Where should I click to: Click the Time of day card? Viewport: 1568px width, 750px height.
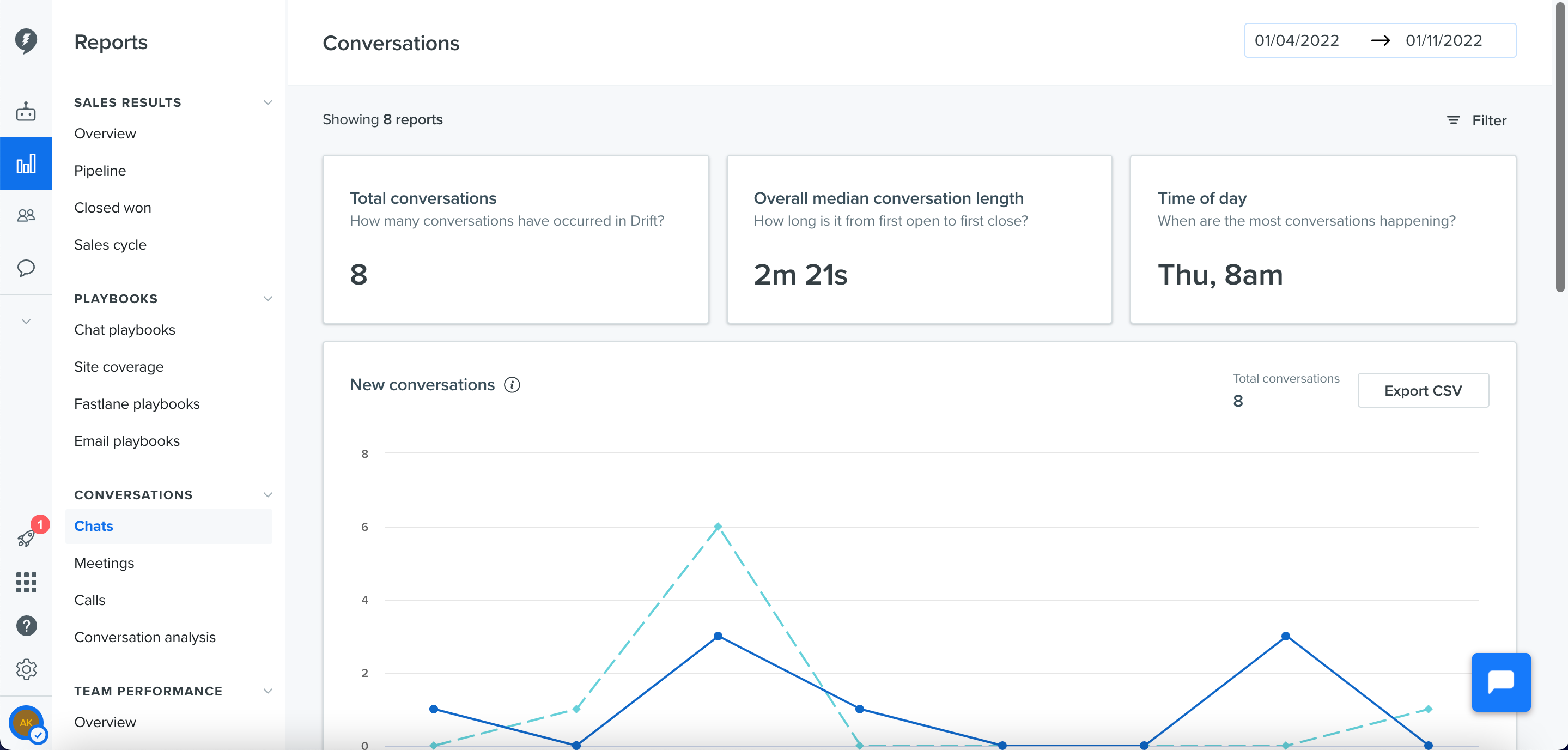(x=1323, y=239)
